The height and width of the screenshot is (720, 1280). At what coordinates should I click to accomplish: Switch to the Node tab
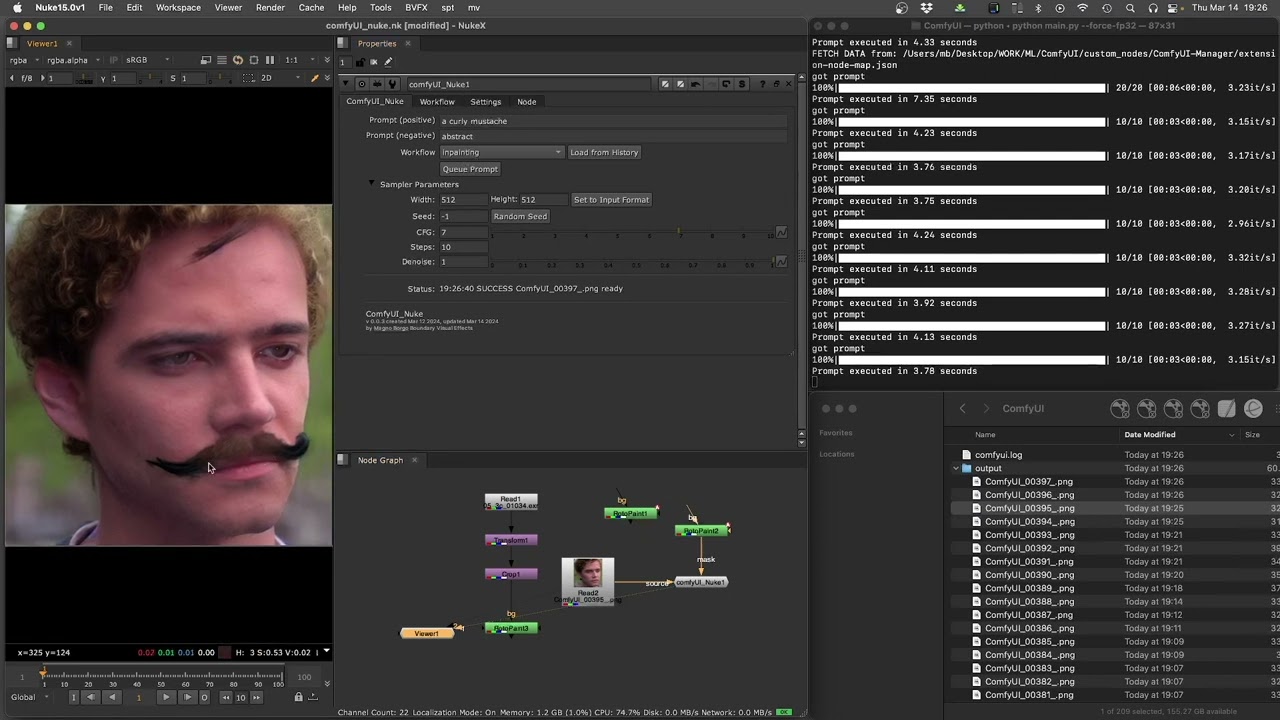click(526, 101)
